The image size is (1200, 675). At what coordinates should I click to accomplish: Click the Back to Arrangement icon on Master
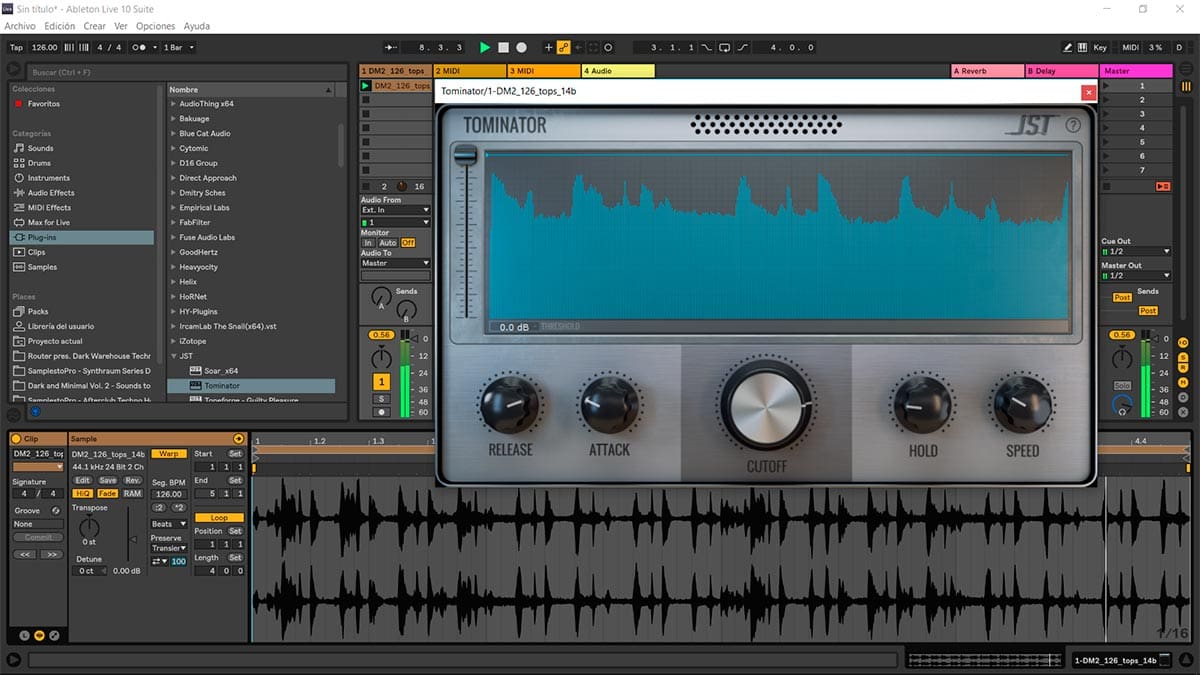(x=1162, y=187)
